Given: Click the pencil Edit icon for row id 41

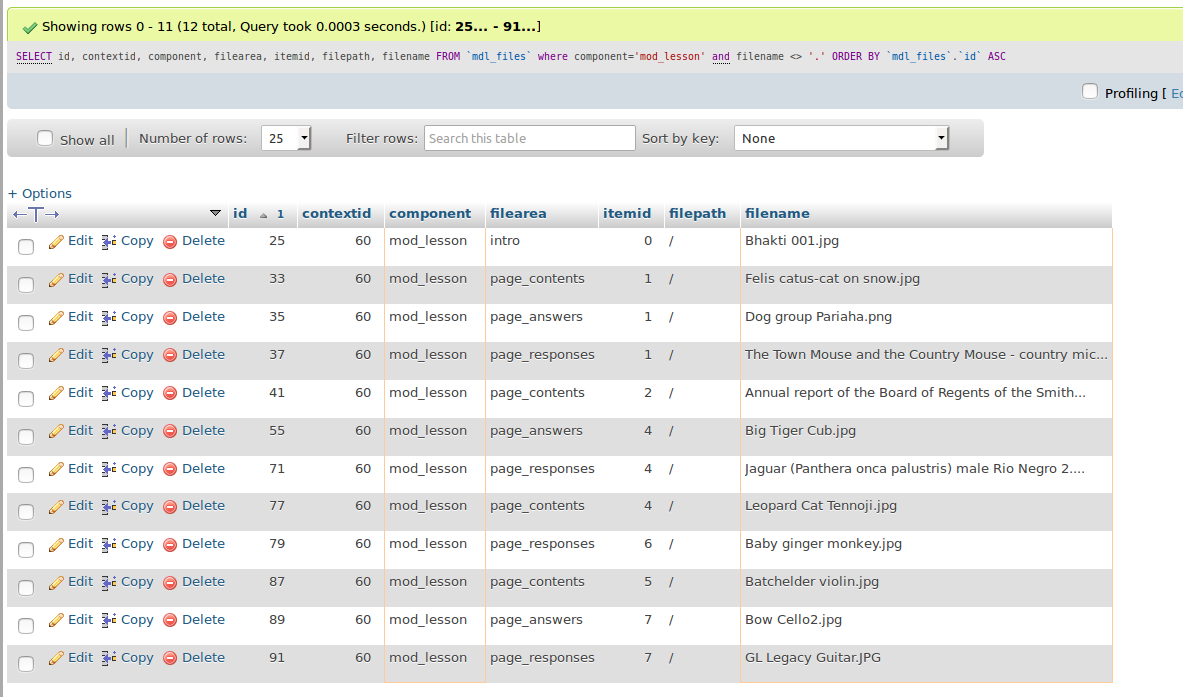Looking at the screenshot, I should point(57,394).
